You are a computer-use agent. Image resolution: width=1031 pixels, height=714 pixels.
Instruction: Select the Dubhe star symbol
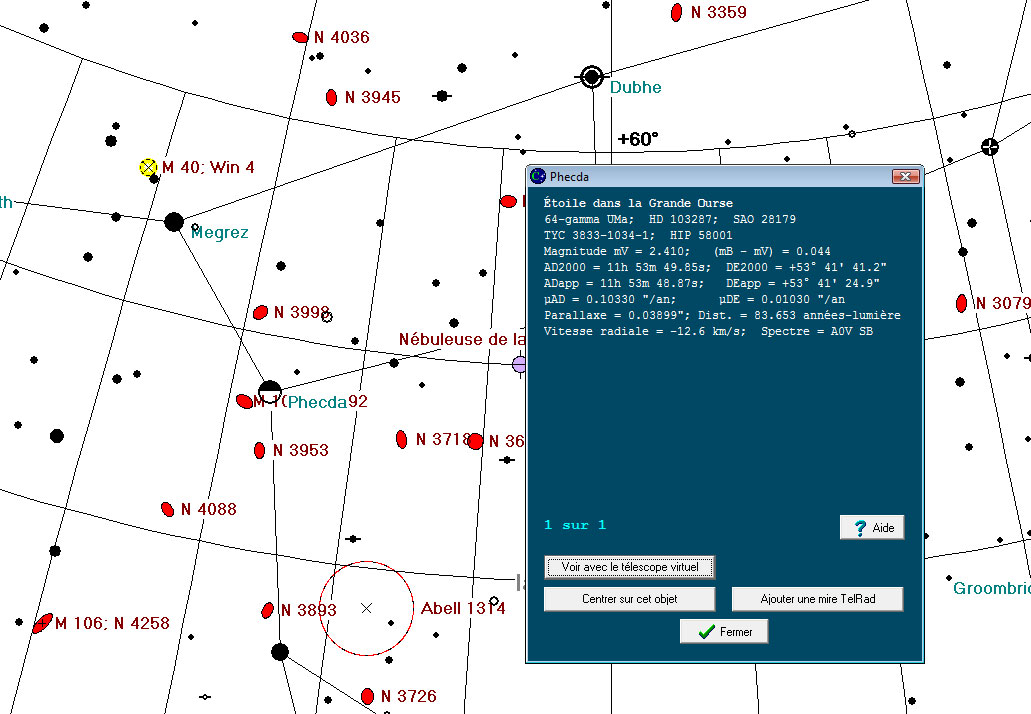coord(592,77)
